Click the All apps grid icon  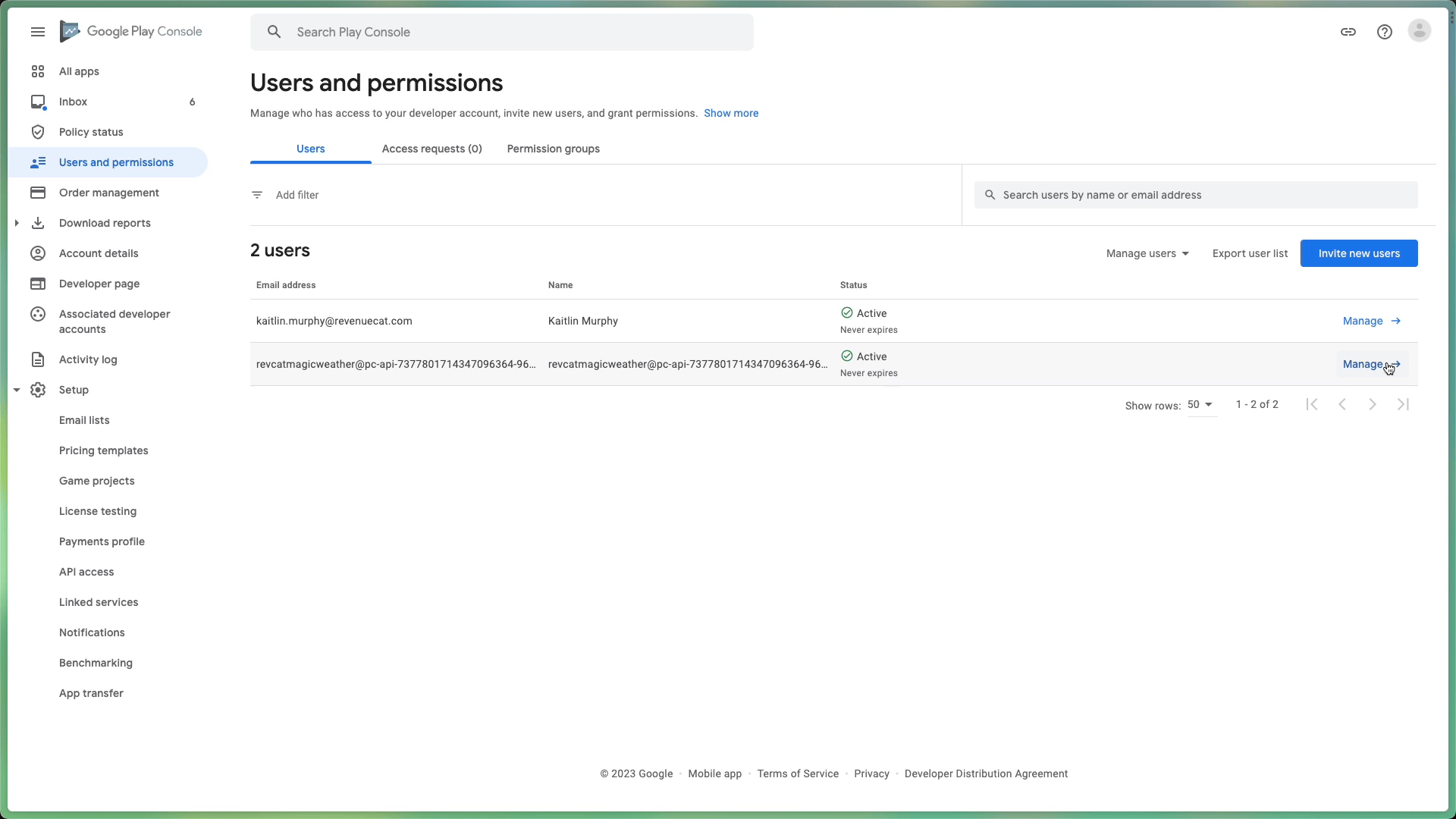pos(38,71)
